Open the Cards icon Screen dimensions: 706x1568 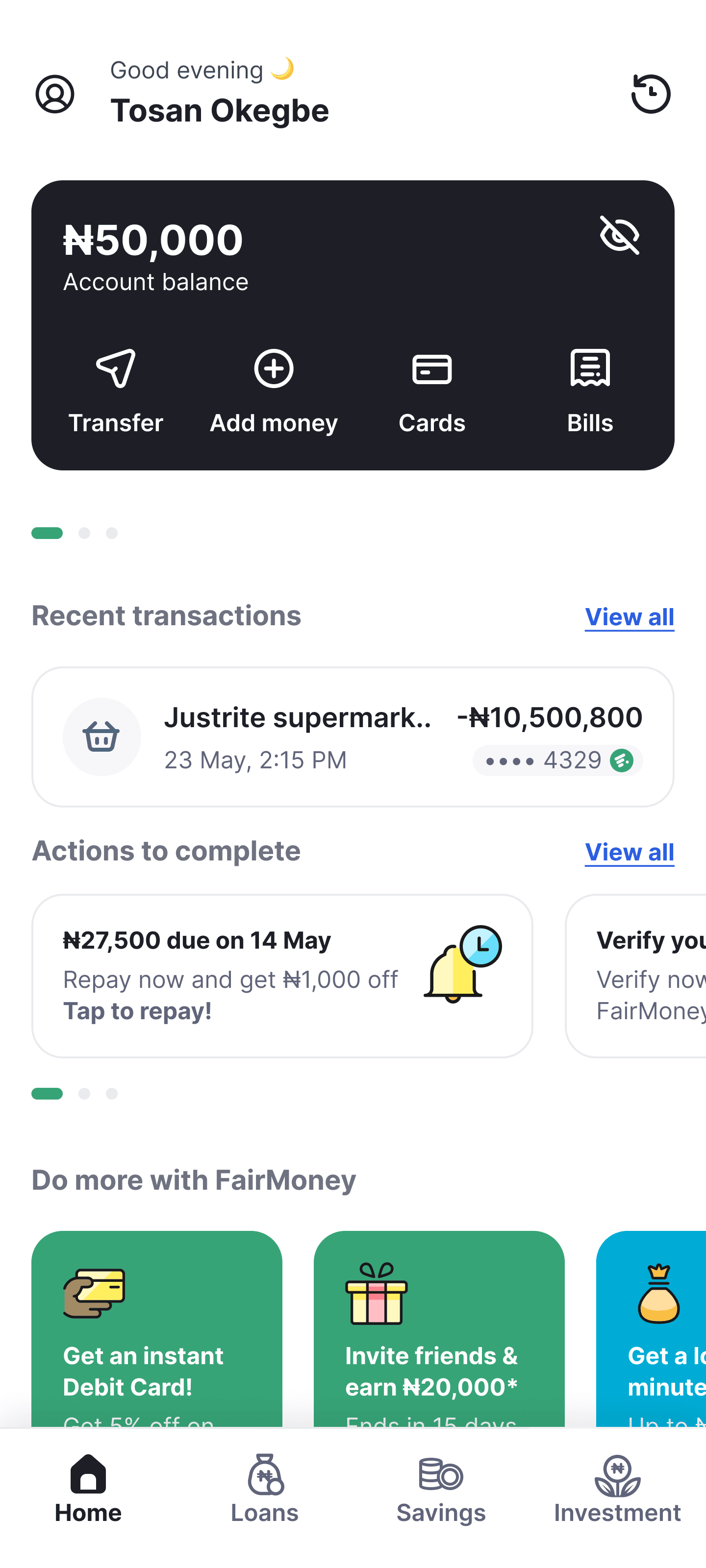(432, 369)
